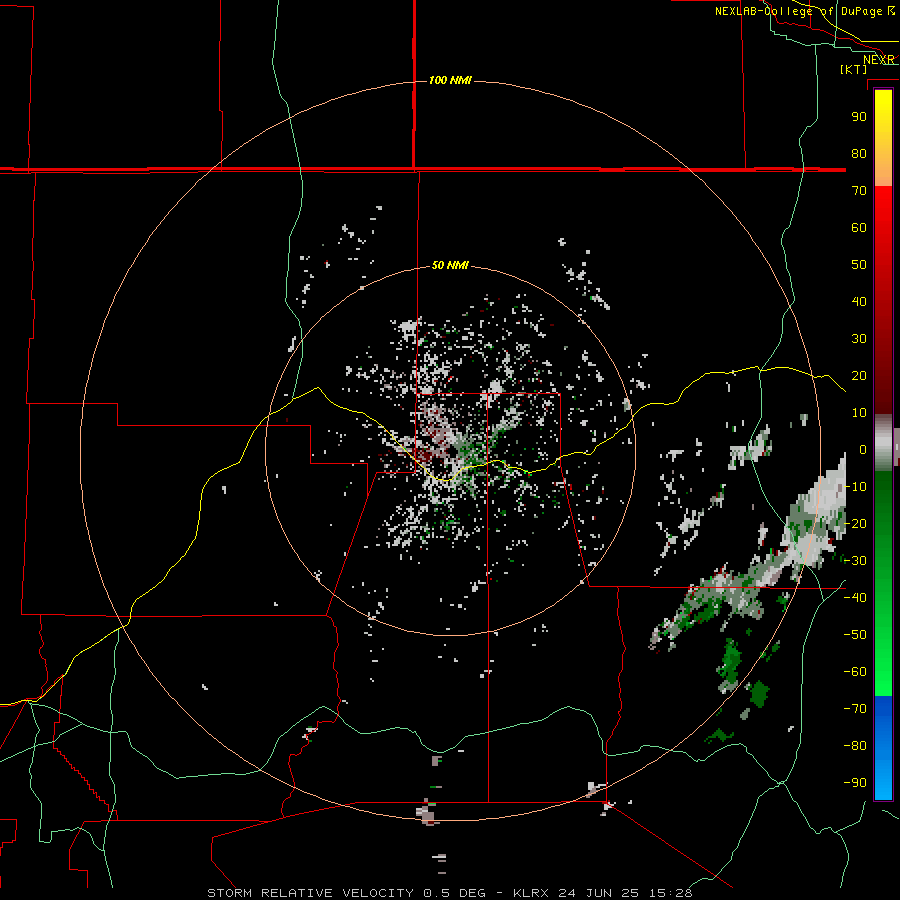Click the -60 value on velocity scale
This screenshot has width=900, height=900.
click(855, 672)
